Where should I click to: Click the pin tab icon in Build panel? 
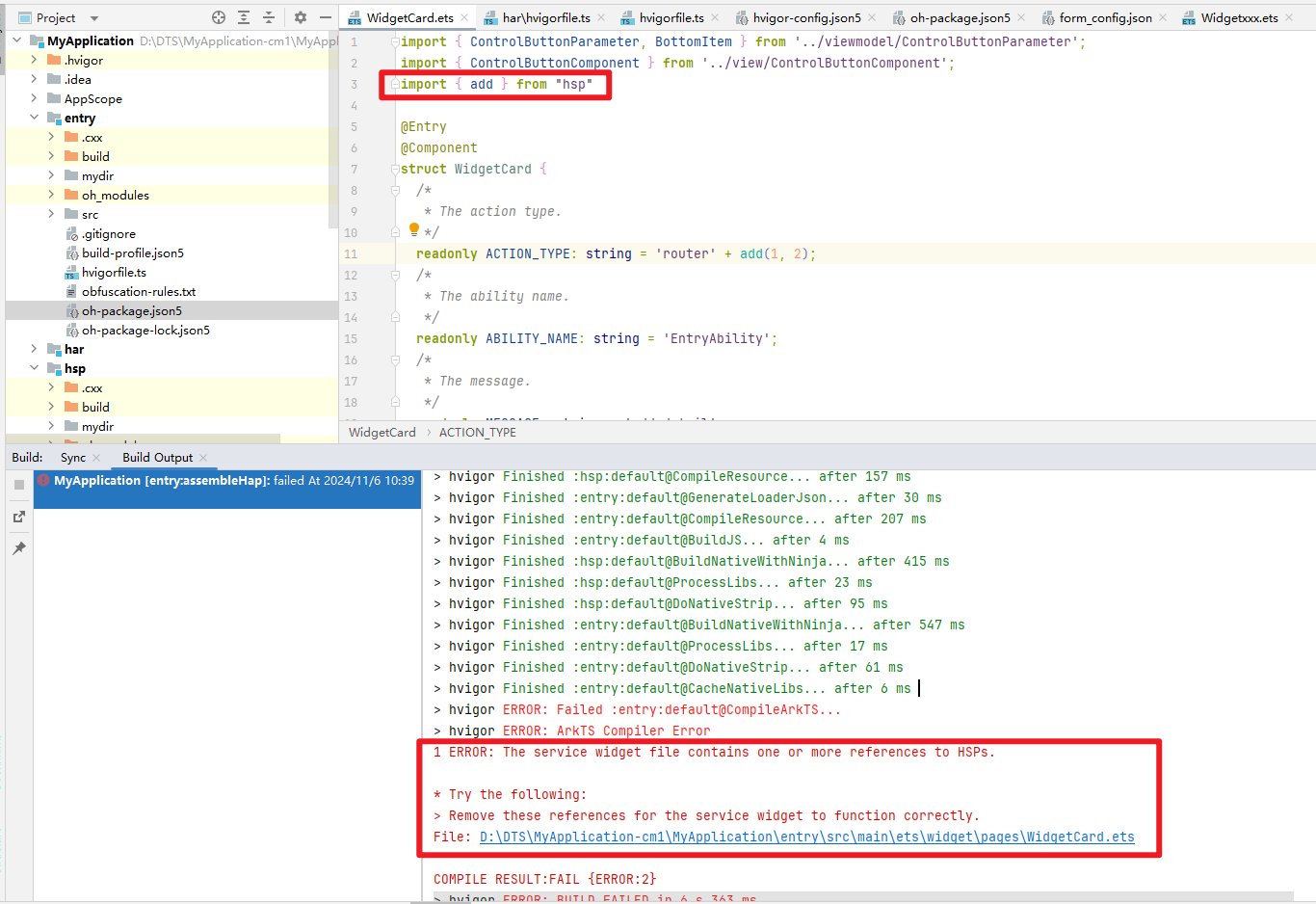[x=19, y=548]
